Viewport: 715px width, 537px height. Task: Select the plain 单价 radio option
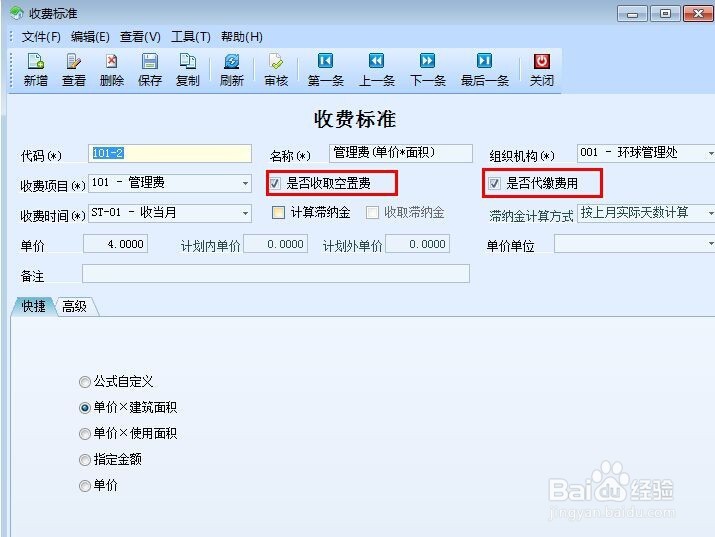point(85,485)
